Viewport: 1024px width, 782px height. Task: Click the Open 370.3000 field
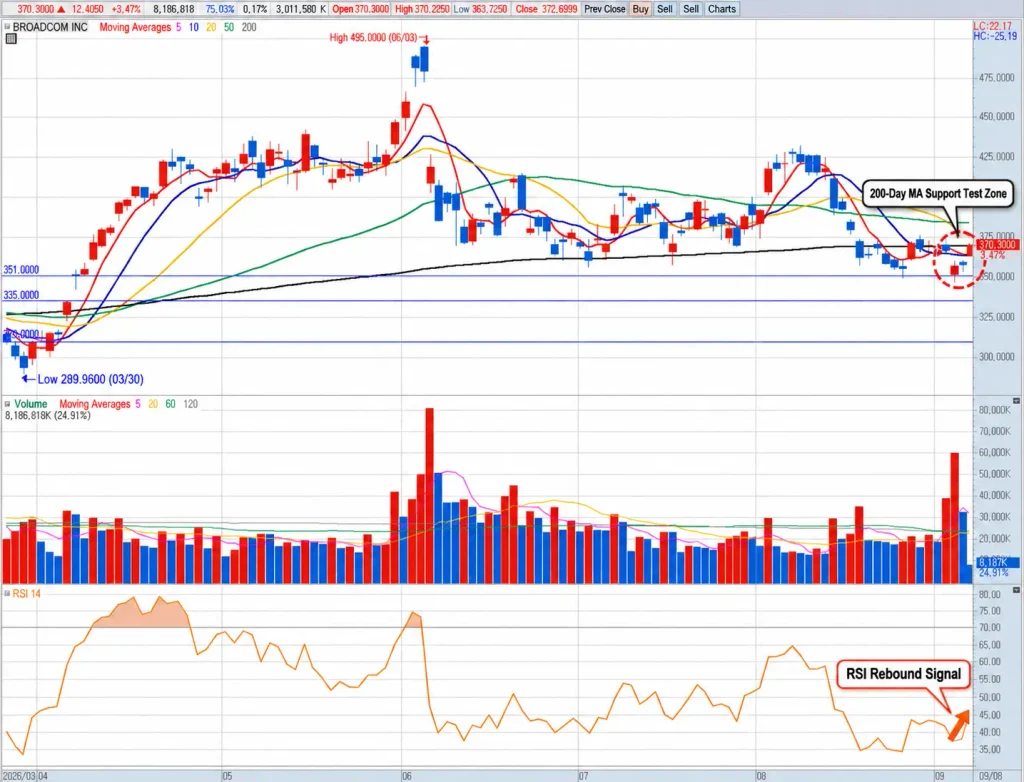click(x=360, y=9)
